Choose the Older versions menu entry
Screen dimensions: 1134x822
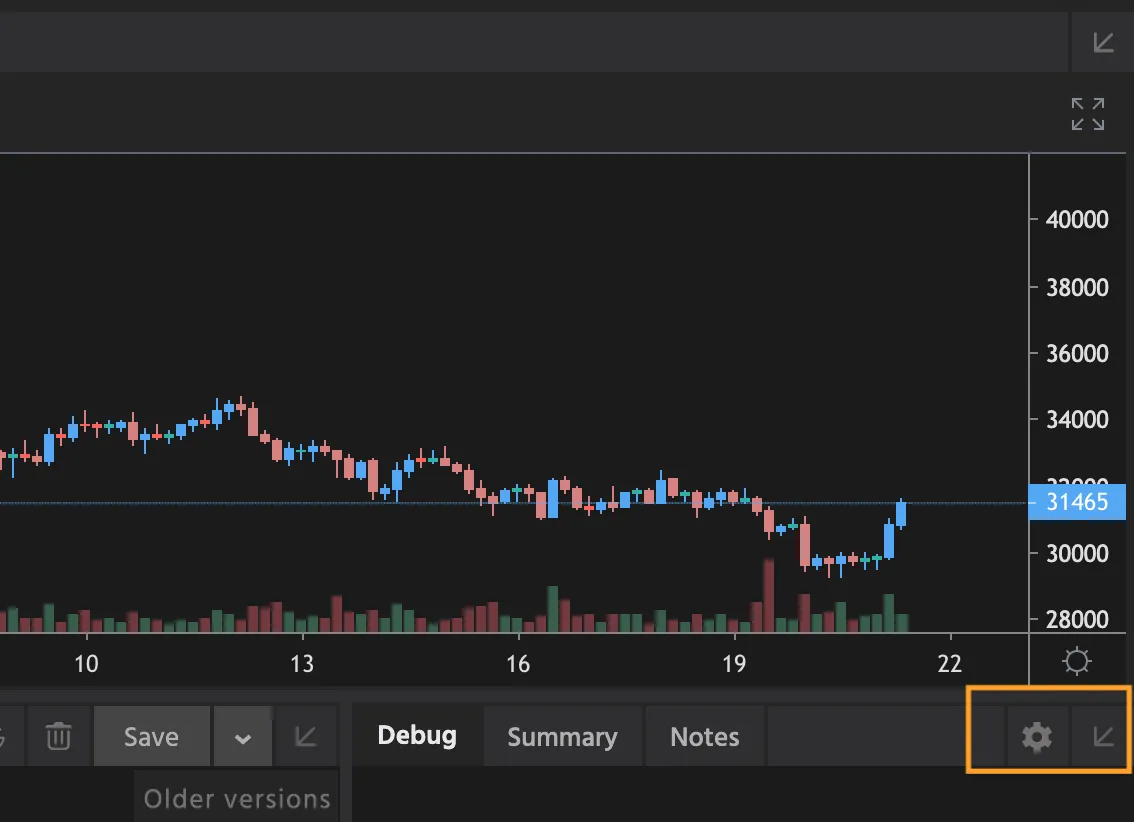tap(236, 798)
